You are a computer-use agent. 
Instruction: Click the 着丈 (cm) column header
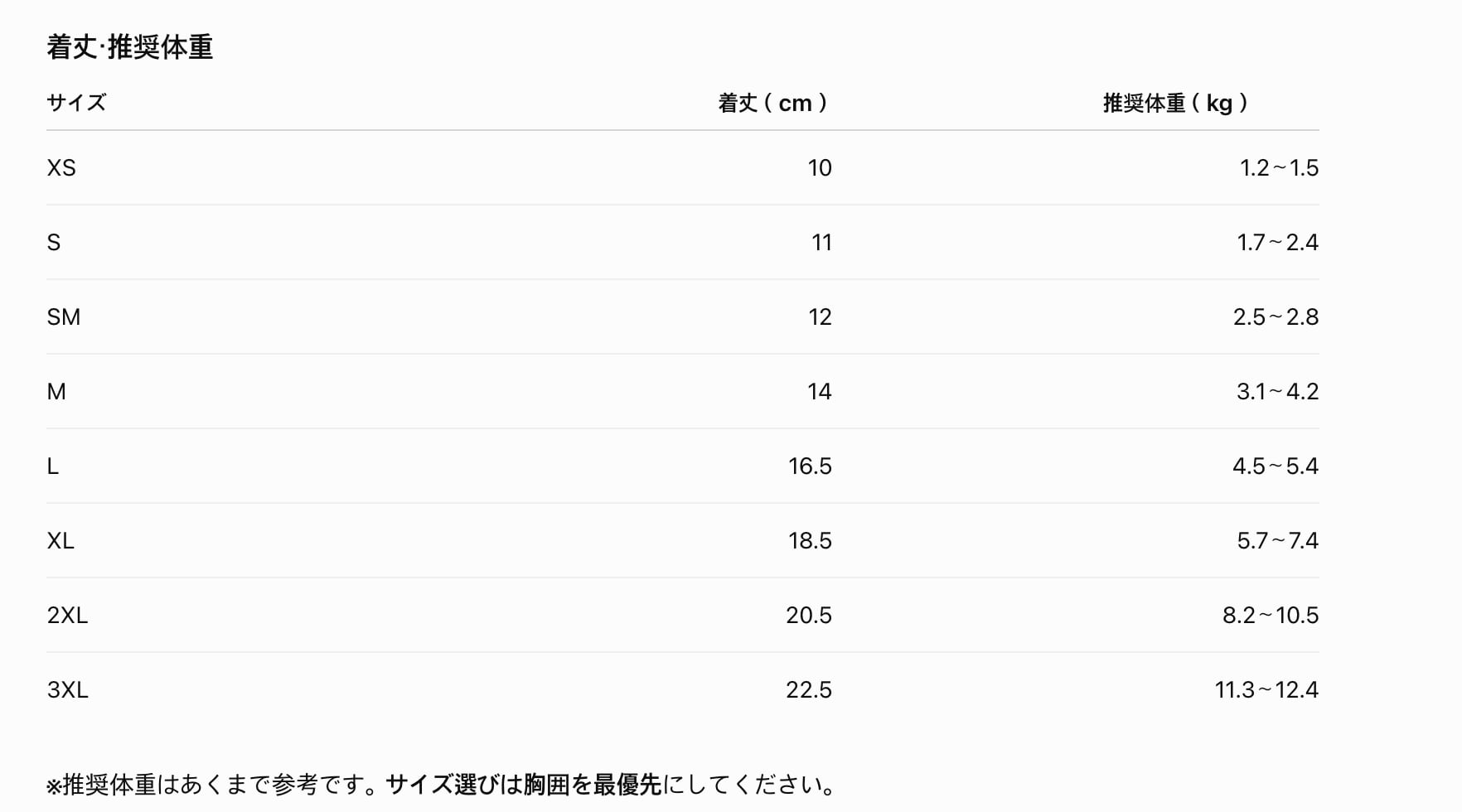(774, 103)
